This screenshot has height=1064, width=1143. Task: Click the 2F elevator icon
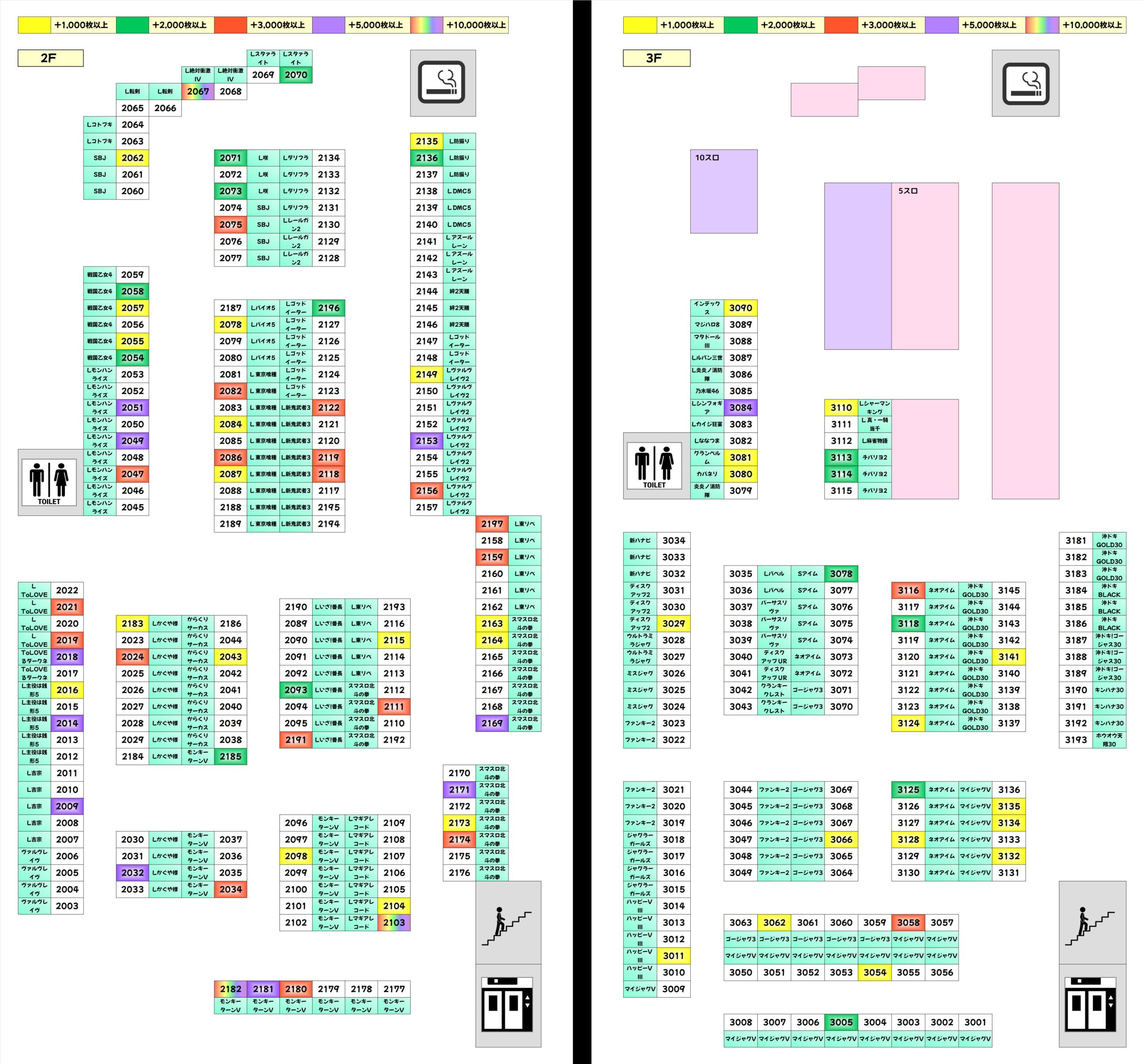(508, 1005)
